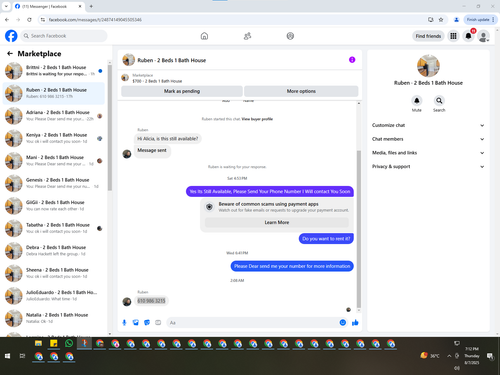Open the Friends icon in top navigation
This screenshot has height=375, width=500.
tap(247, 36)
